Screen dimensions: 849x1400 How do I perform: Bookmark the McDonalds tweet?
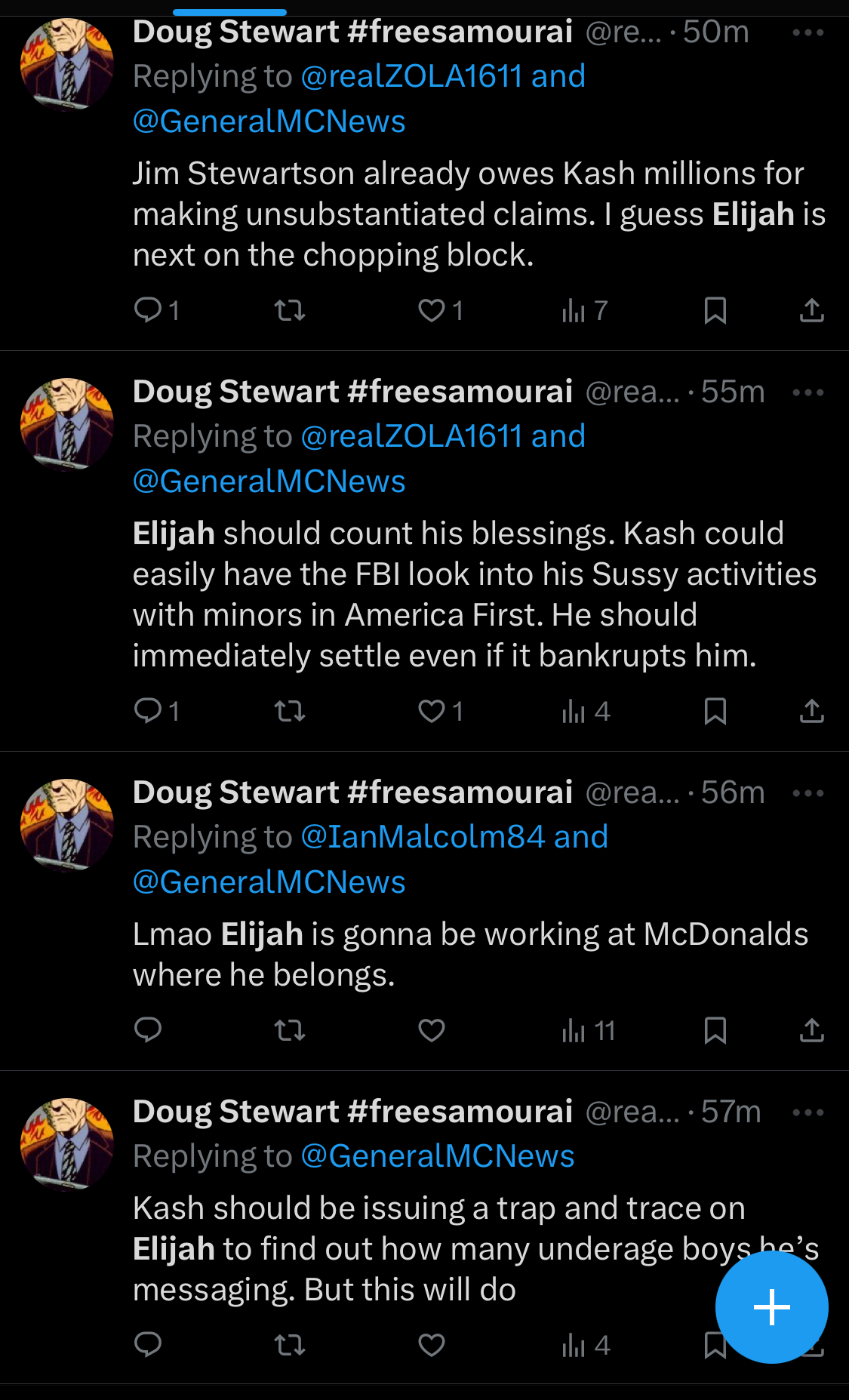coord(715,1030)
